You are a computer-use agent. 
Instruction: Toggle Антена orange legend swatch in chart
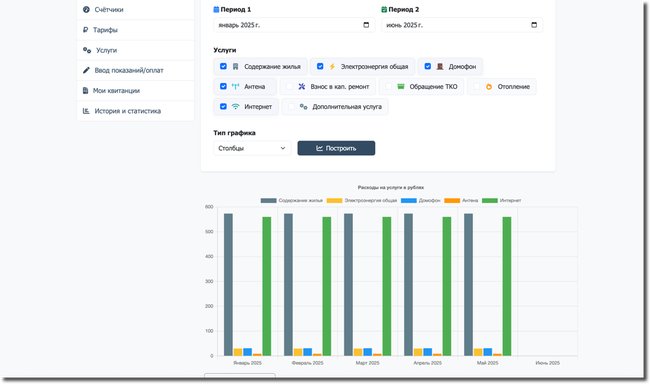452,200
